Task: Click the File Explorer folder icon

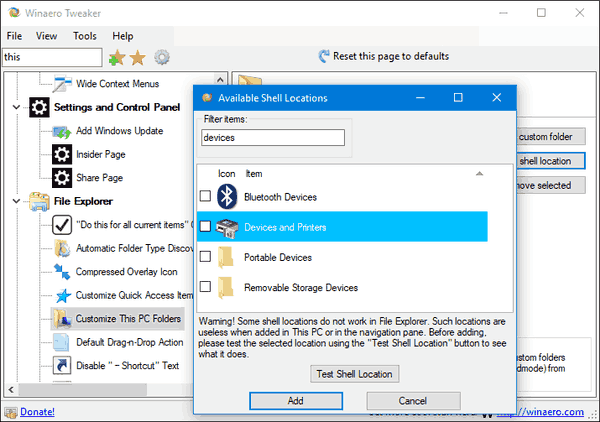Action: [x=39, y=201]
